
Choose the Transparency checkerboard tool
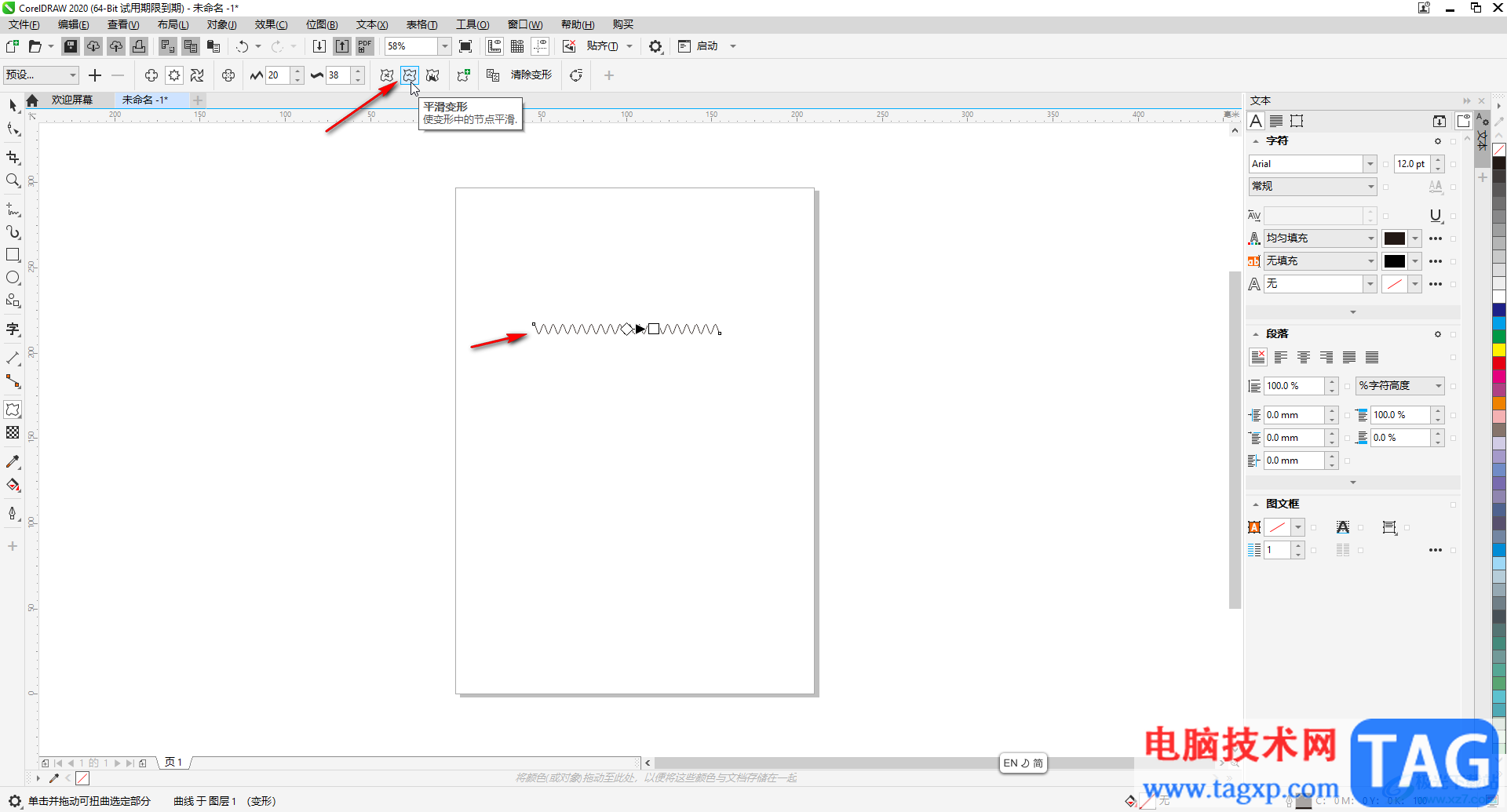click(13, 432)
